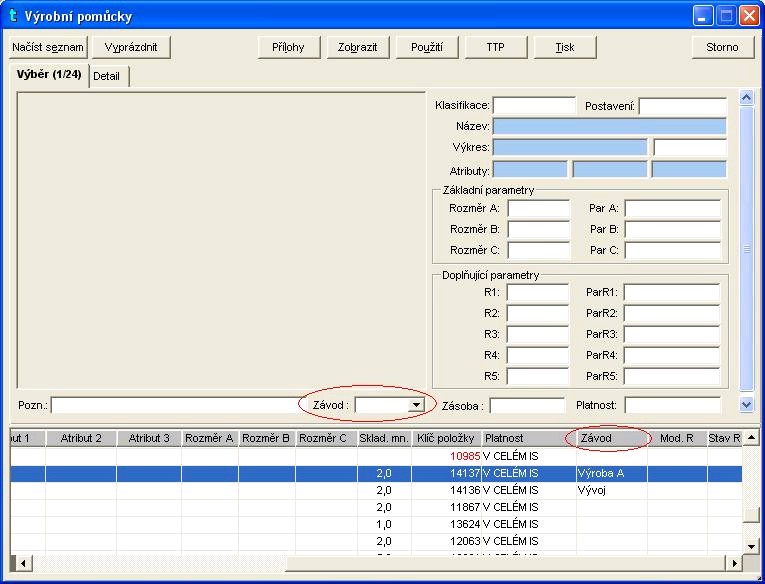Click table vertical scrollbar up arrow
This screenshot has width=765, height=584.
coord(751,438)
